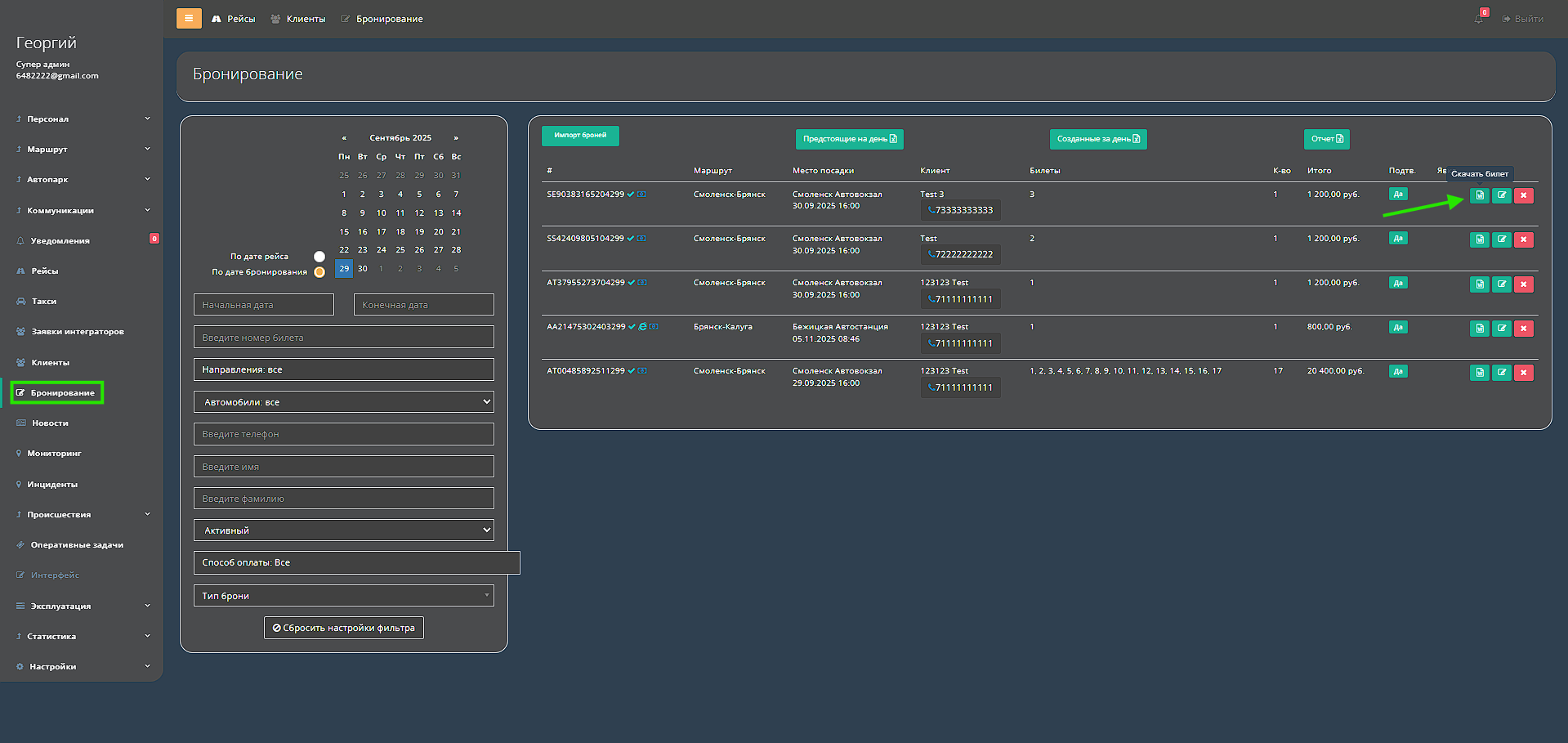Toggle 'Да' confirmation for first booking

coord(1397,195)
